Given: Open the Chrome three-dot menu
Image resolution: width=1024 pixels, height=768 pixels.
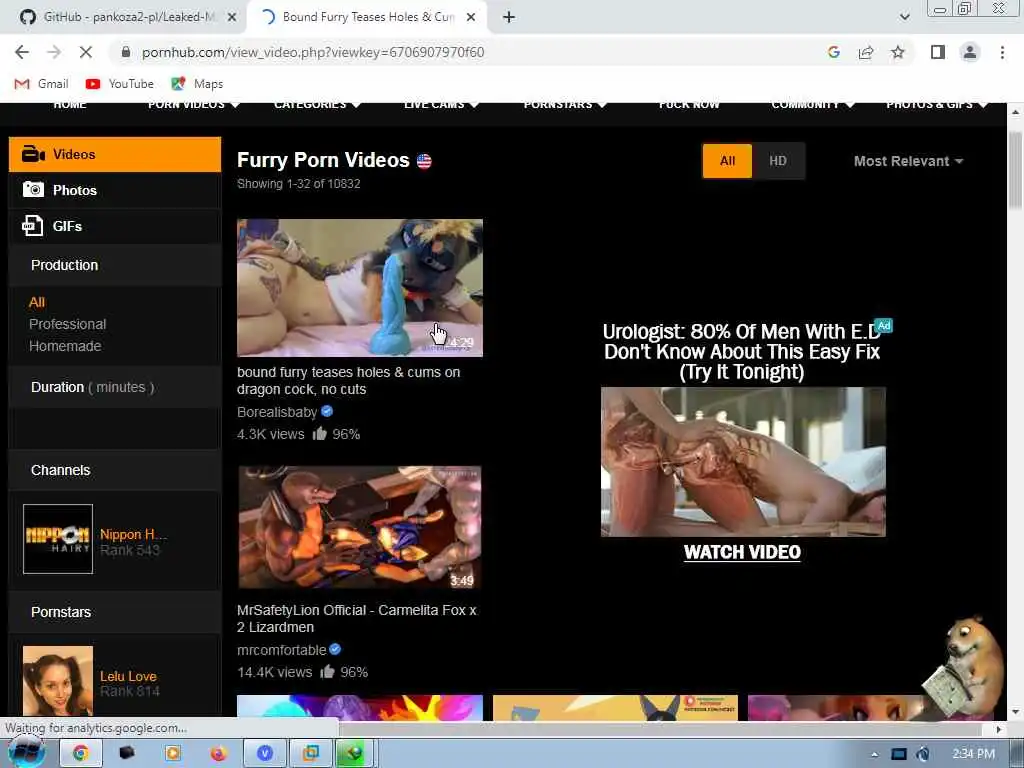Looking at the screenshot, I should click(x=1002, y=52).
